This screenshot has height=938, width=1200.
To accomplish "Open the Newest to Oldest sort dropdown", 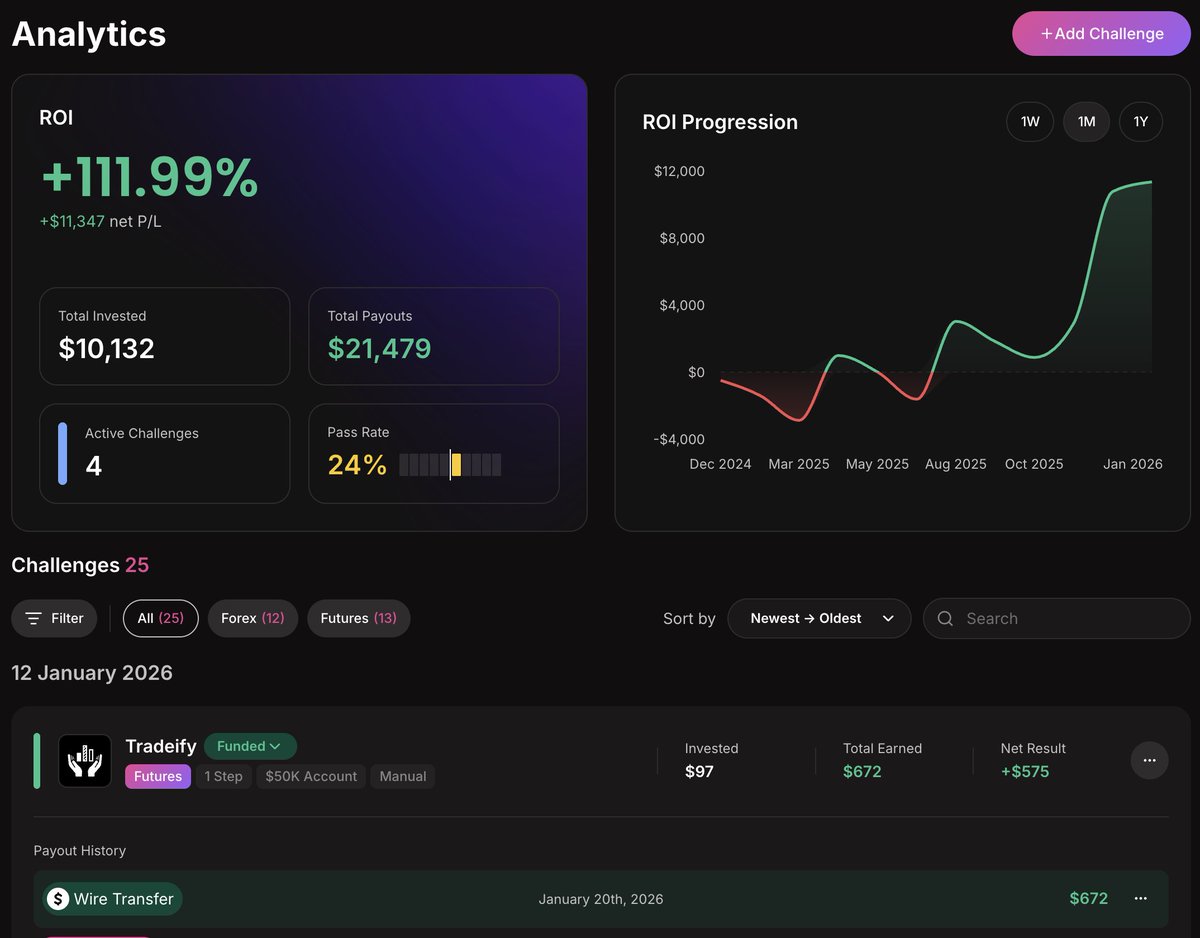I will pyautogui.click(x=819, y=618).
